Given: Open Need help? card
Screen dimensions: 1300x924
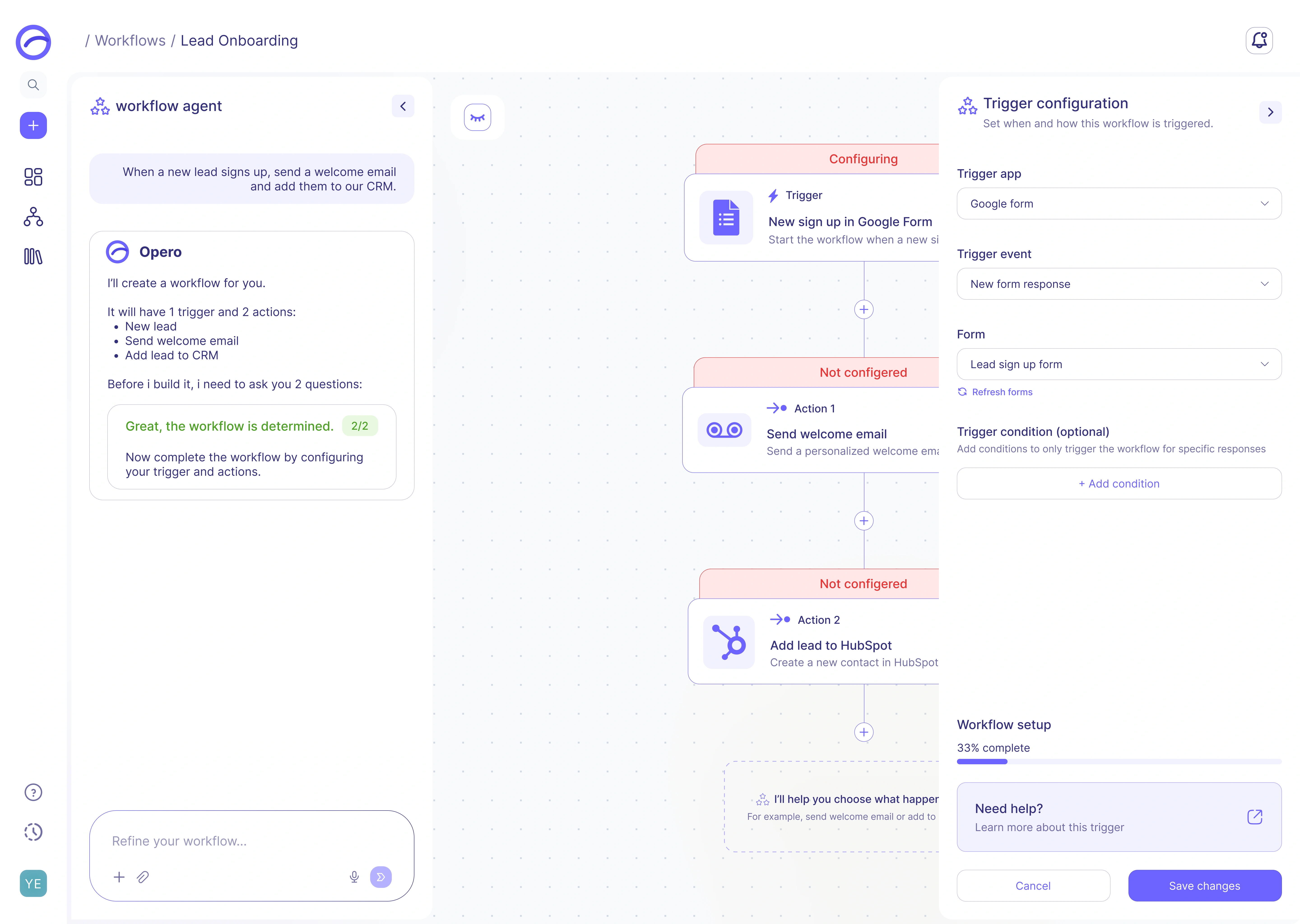Looking at the screenshot, I should click(1119, 817).
